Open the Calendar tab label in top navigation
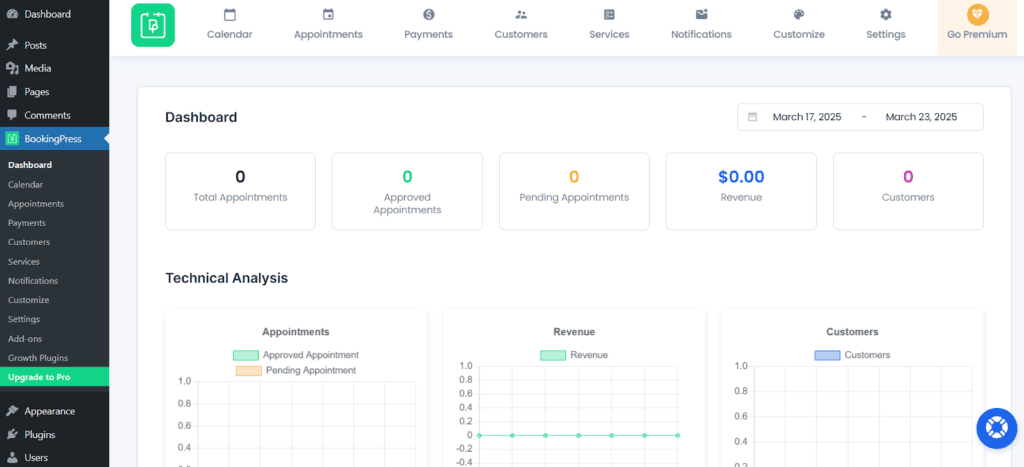This screenshot has width=1024, height=467. click(229, 35)
